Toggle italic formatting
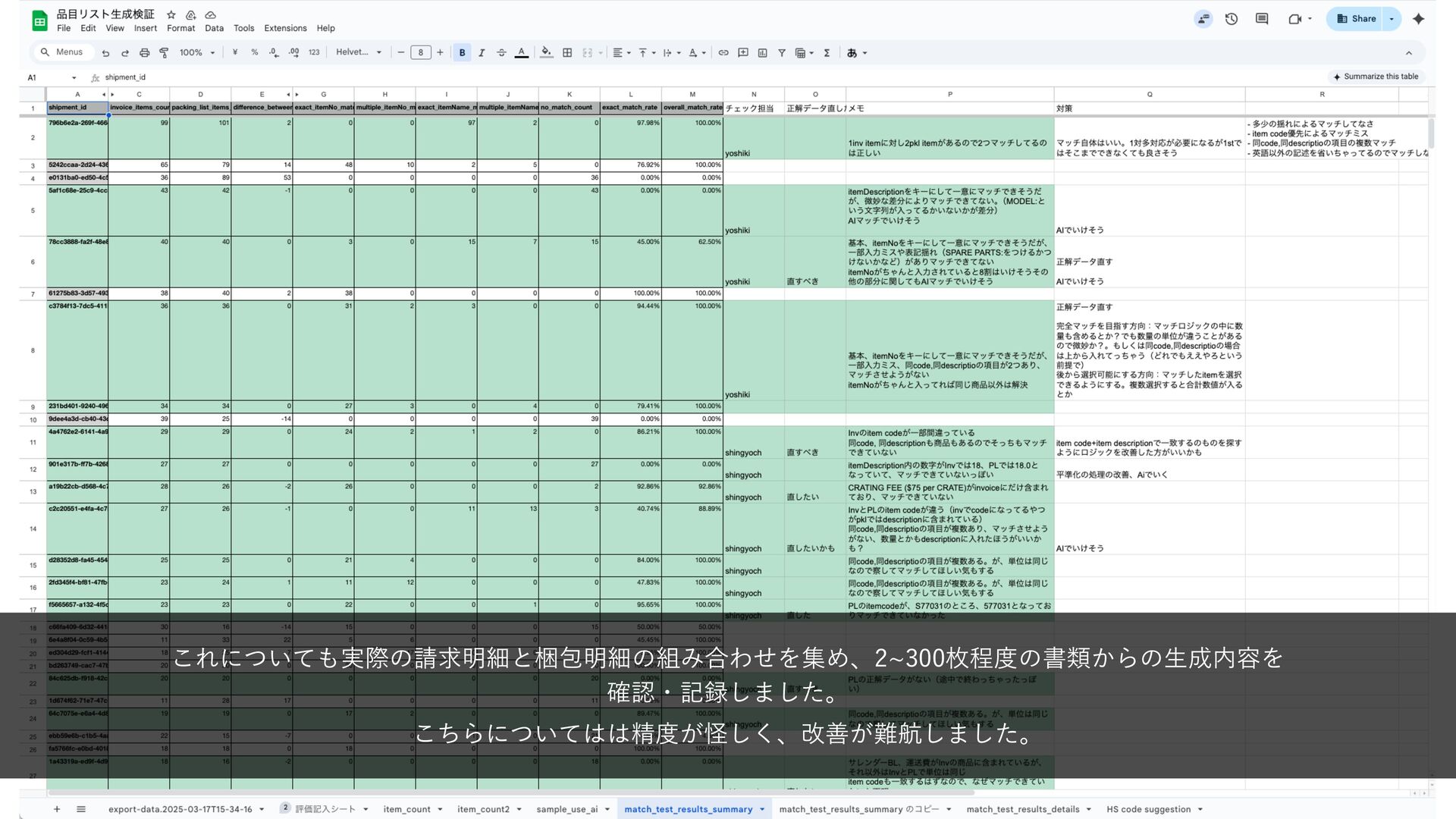Screen dimensions: 1456x819 click(482, 52)
